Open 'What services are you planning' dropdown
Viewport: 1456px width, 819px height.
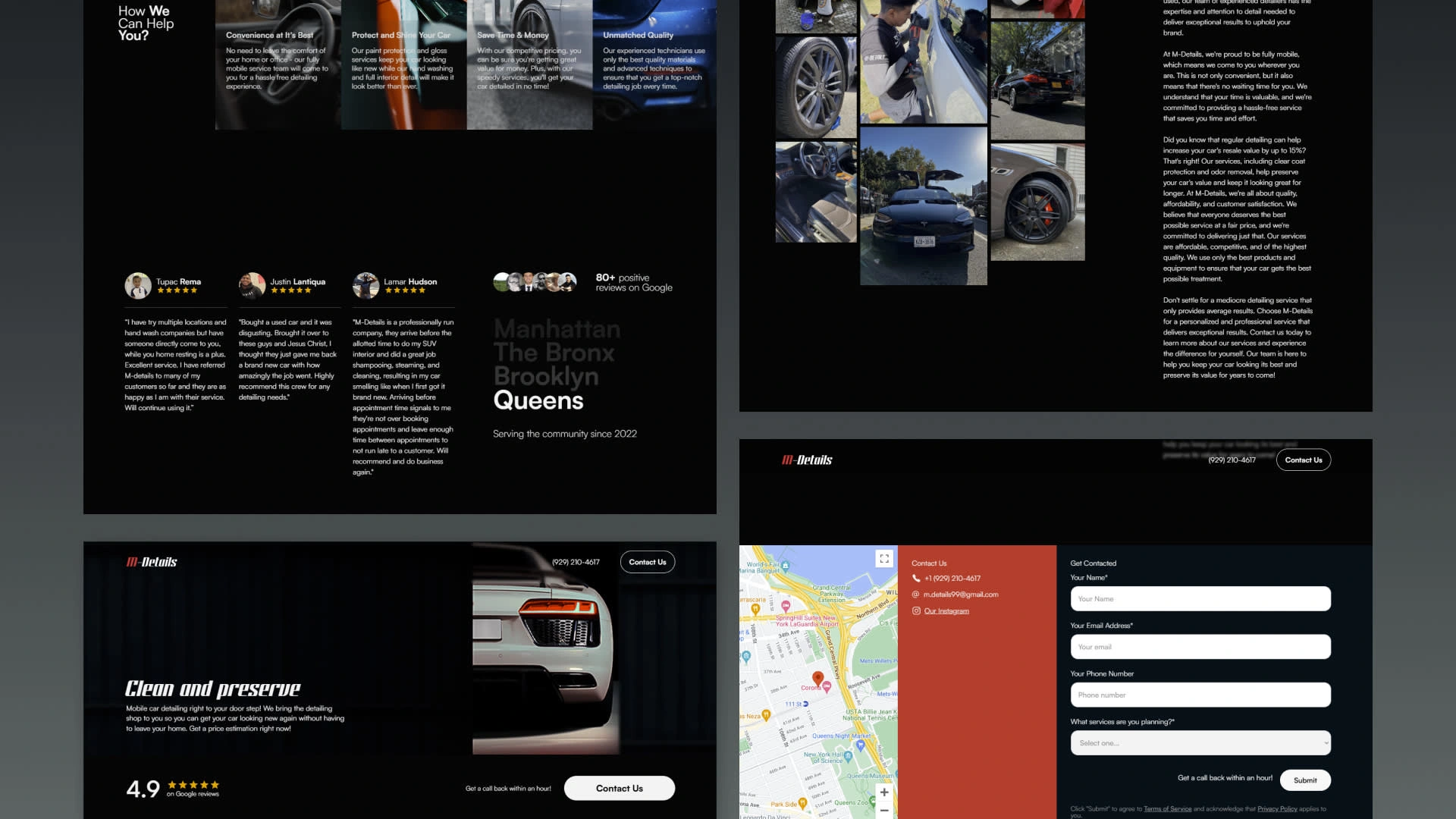pos(1200,743)
